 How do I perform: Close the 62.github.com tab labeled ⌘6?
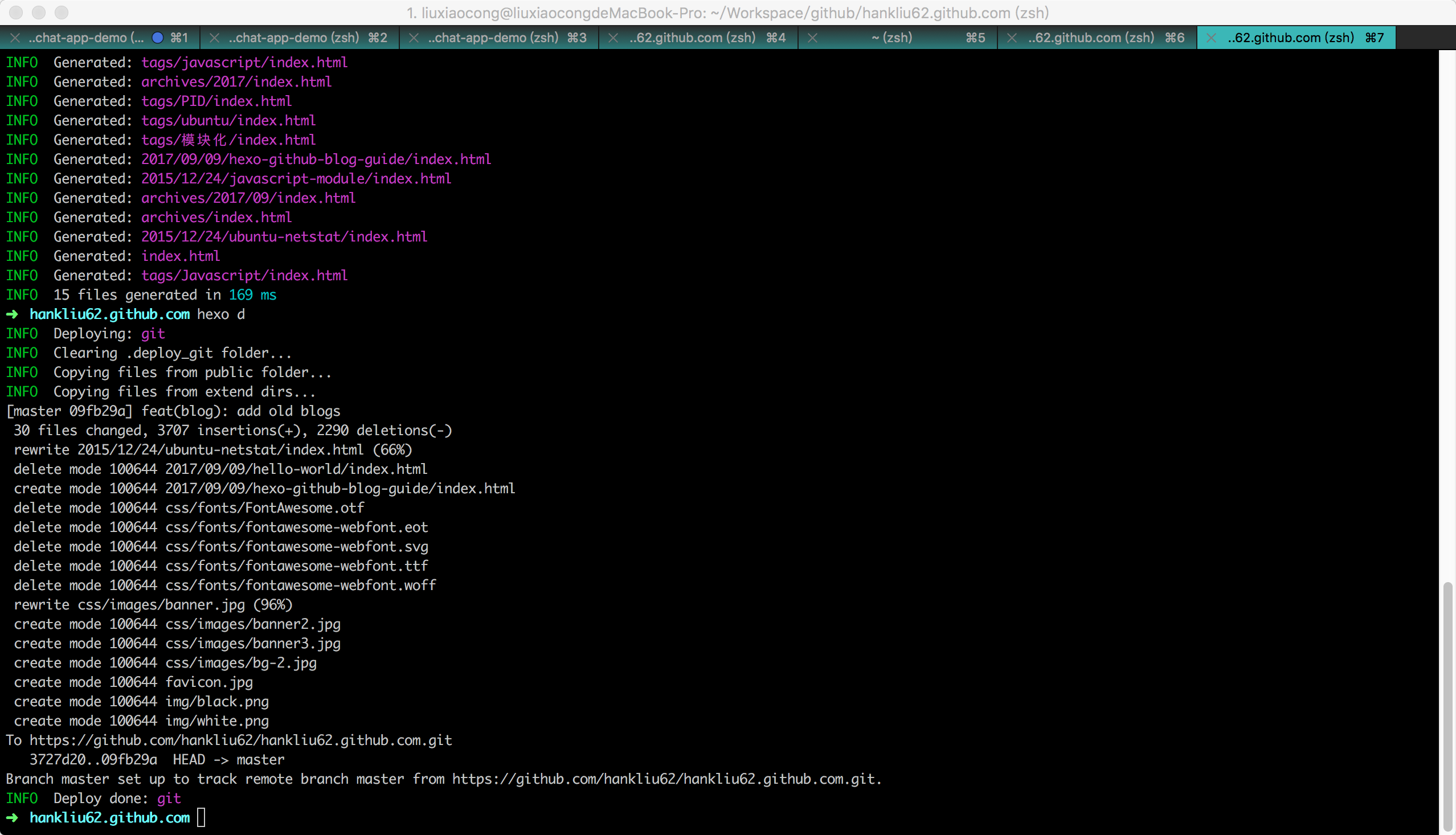(x=1012, y=38)
